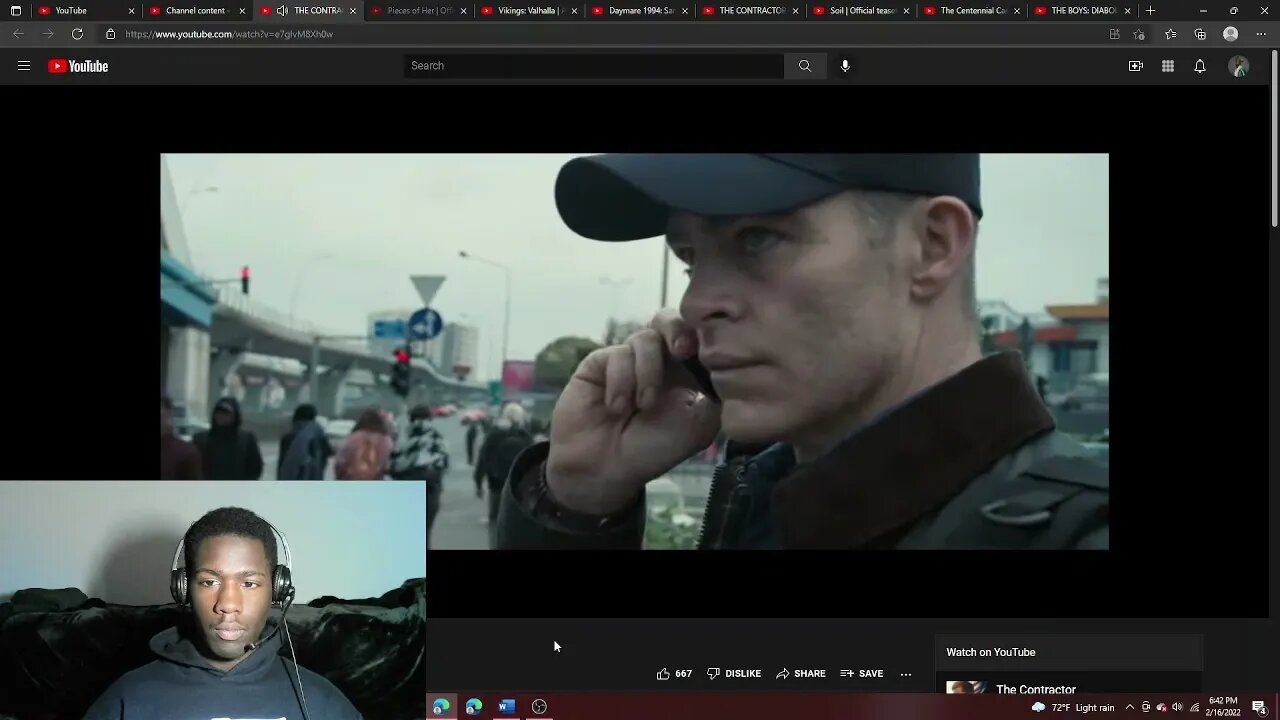Image resolution: width=1280 pixels, height=720 pixels.
Task: Open browser tab actions menu icon
Action: tap(15, 10)
